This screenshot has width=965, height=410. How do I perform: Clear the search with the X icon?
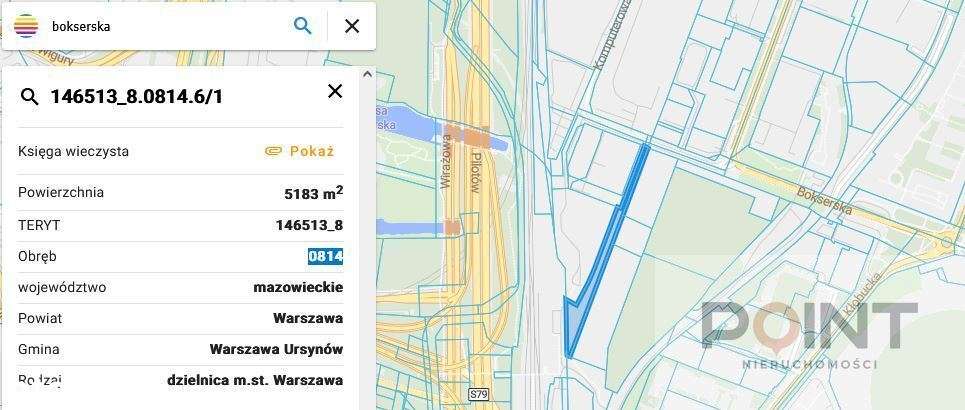pyautogui.click(x=351, y=26)
